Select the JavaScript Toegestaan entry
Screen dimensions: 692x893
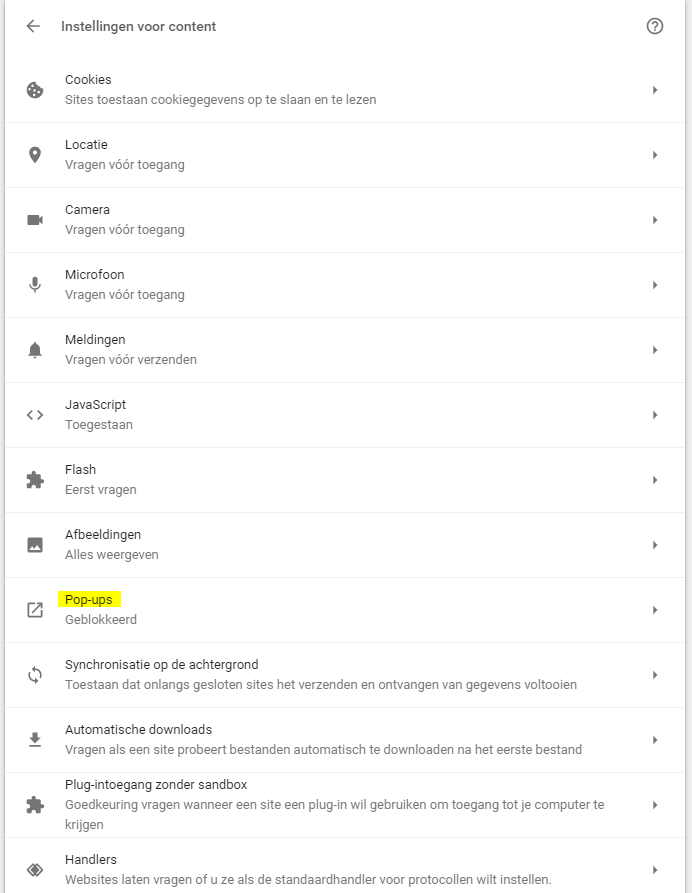coord(345,415)
